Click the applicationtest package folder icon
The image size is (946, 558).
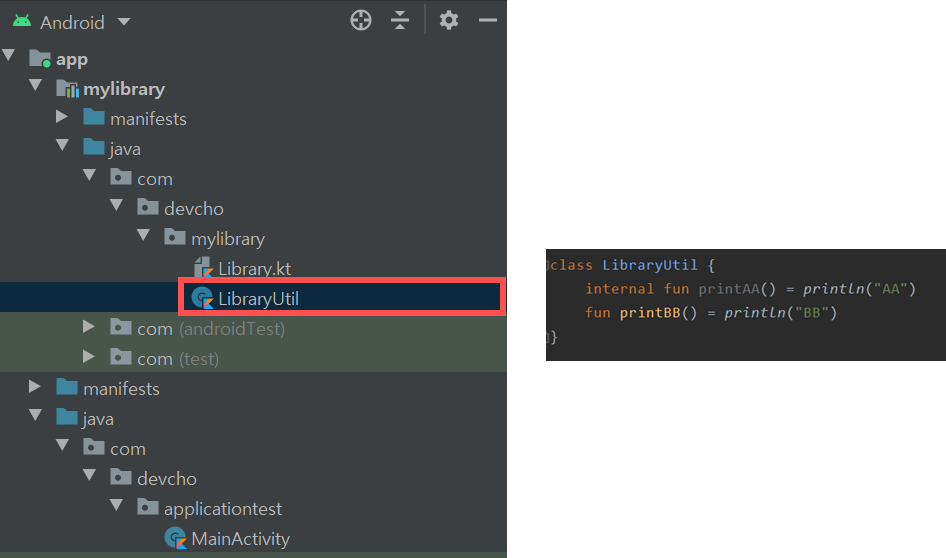(148, 507)
